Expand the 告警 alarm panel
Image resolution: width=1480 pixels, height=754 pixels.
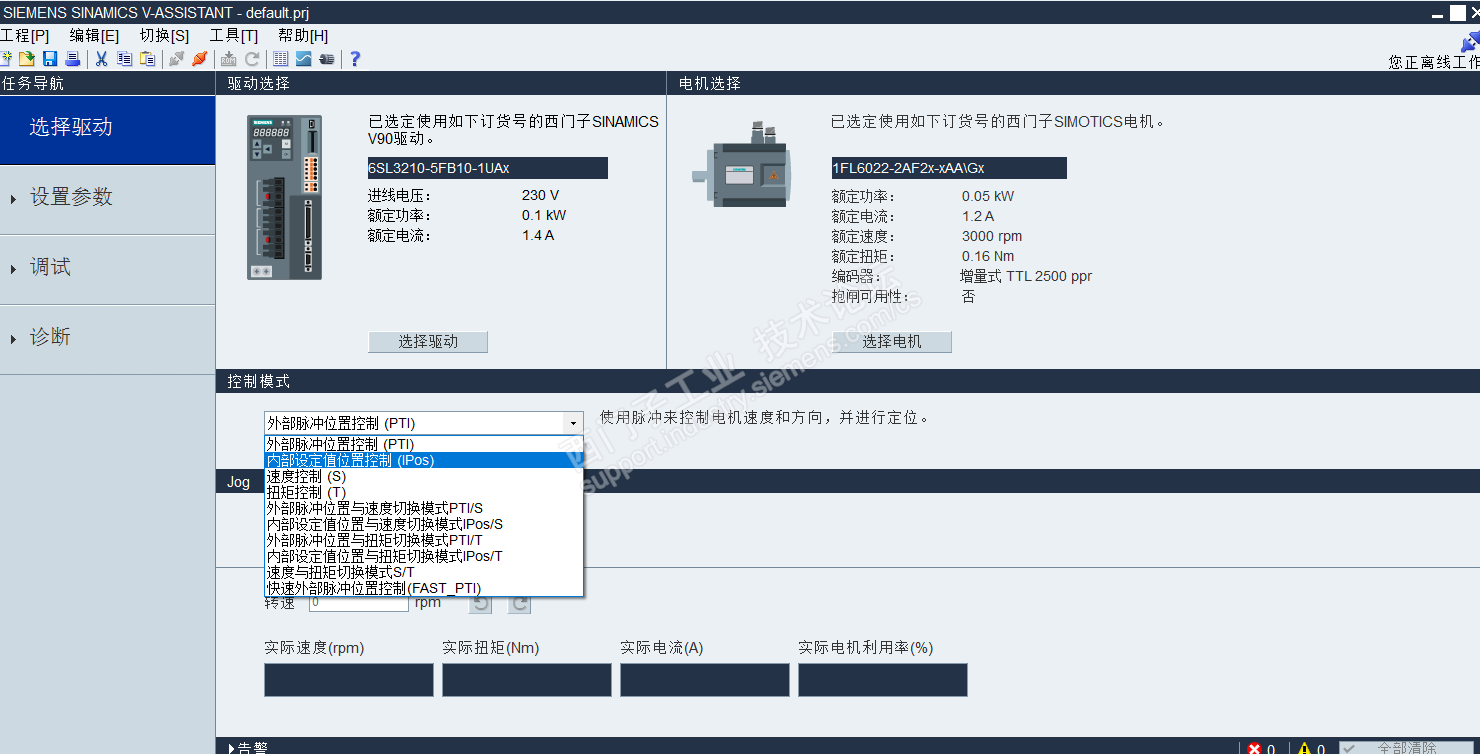pyautogui.click(x=248, y=747)
